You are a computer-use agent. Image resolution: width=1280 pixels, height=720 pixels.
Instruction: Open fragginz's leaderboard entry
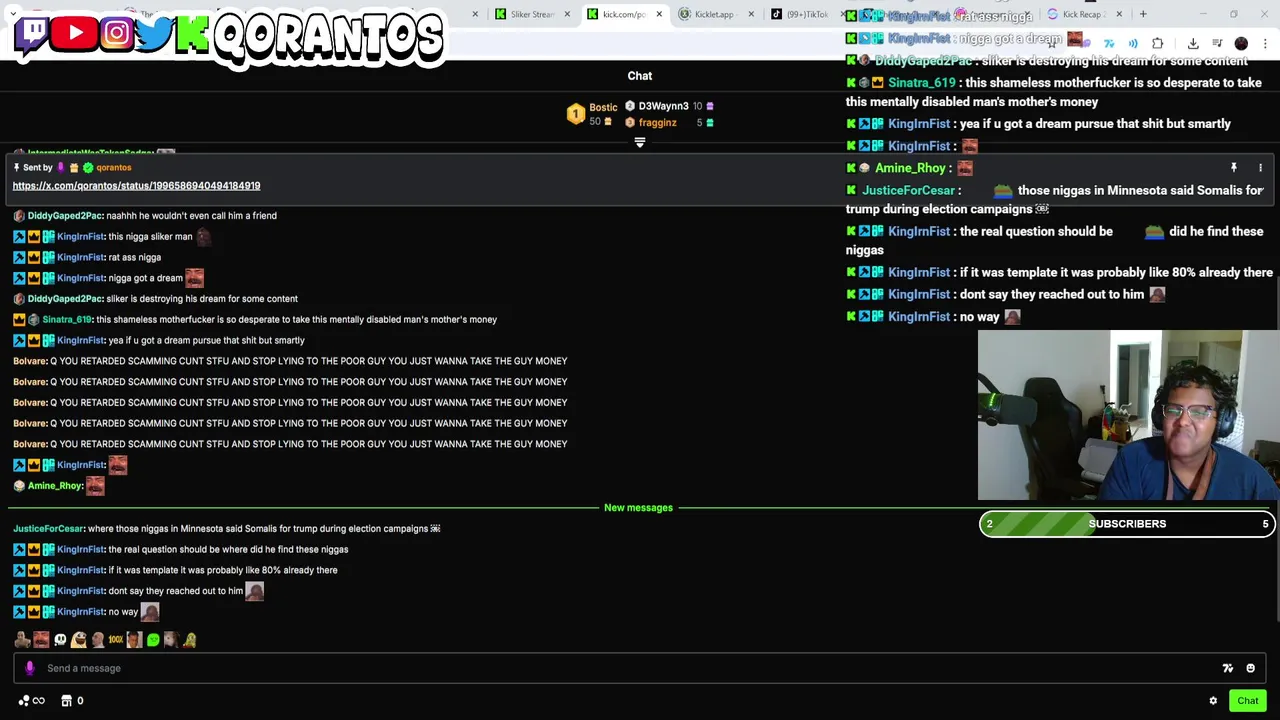click(657, 123)
